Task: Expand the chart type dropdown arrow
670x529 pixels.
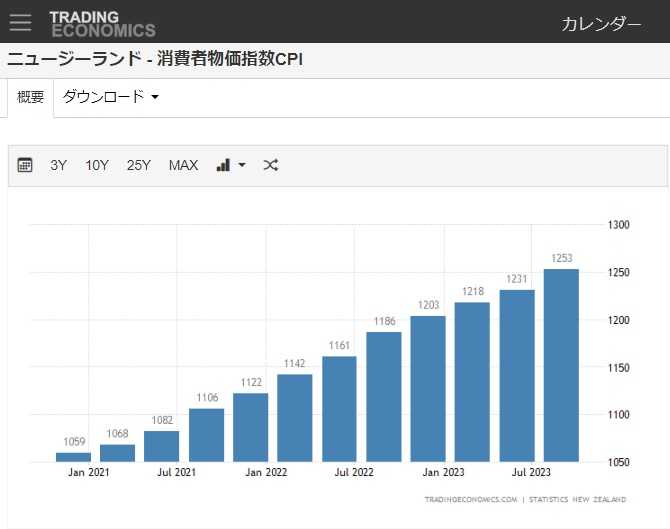Action: click(242, 165)
